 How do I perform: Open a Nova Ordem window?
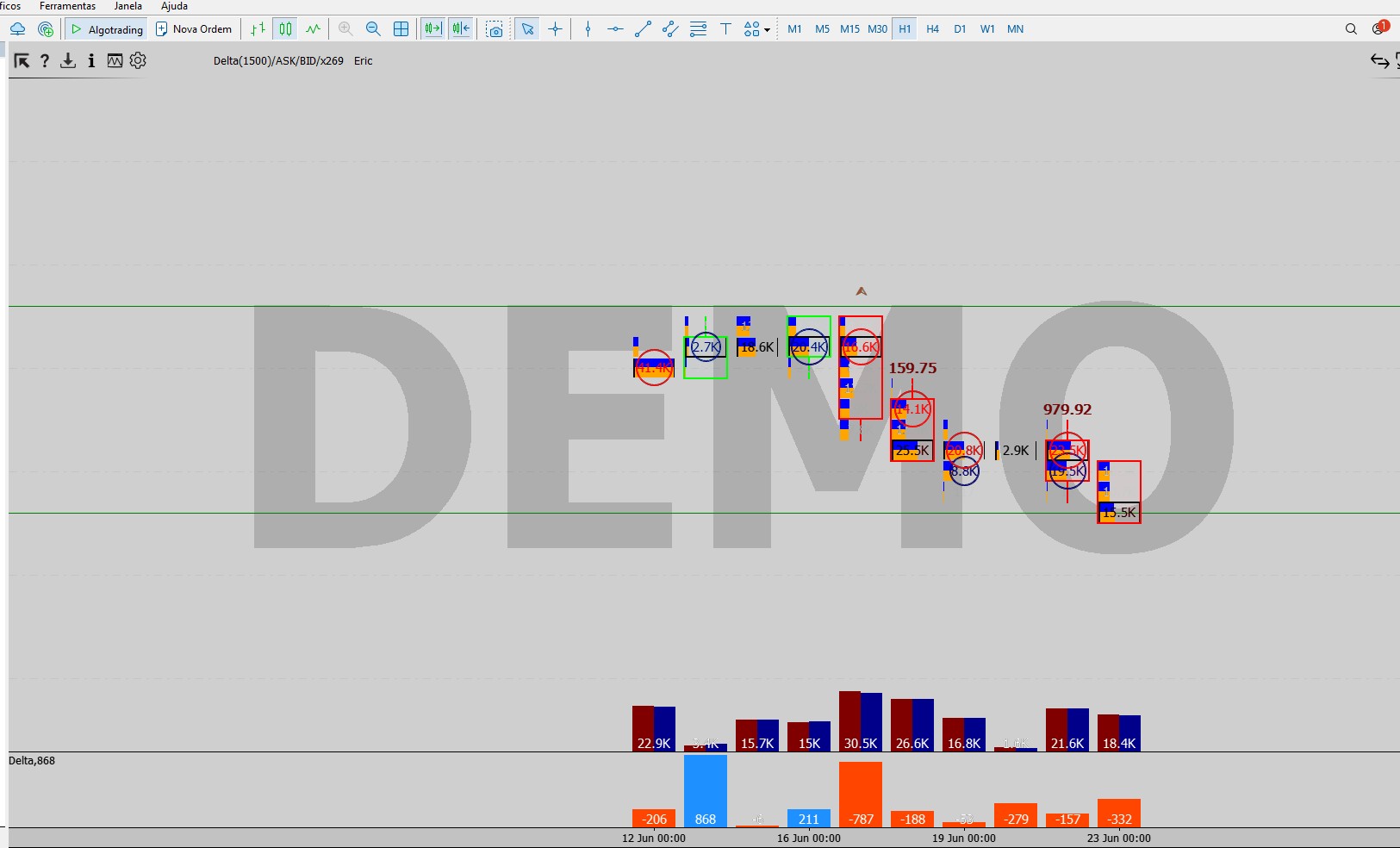(194, 29)
